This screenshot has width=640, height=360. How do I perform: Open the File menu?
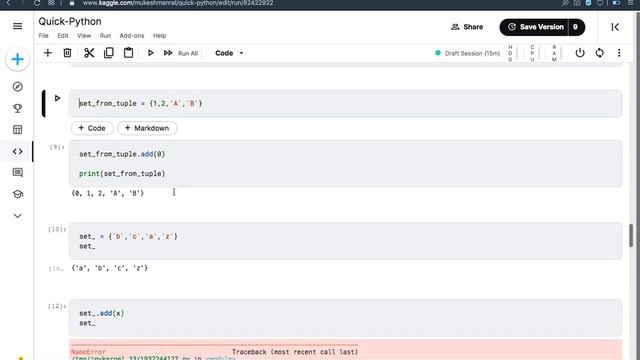coord(43,36)
